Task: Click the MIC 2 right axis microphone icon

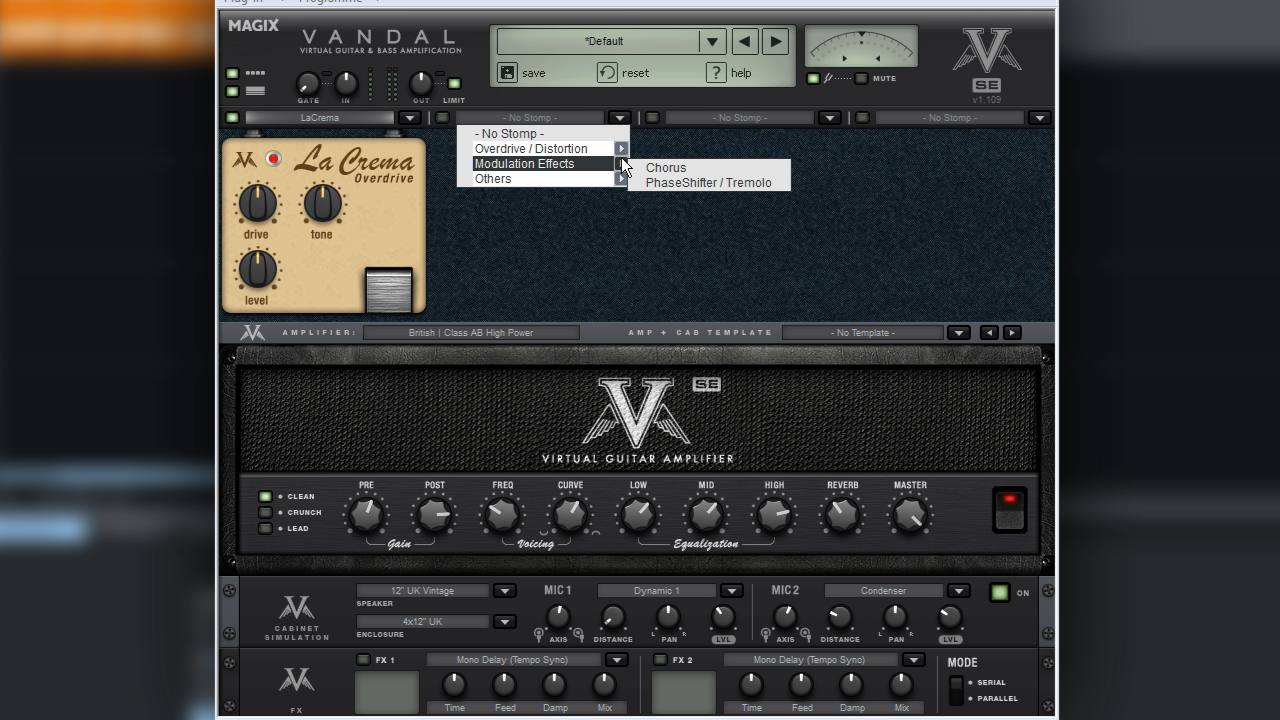Action: pyautogui.click(x=805, y=634)
